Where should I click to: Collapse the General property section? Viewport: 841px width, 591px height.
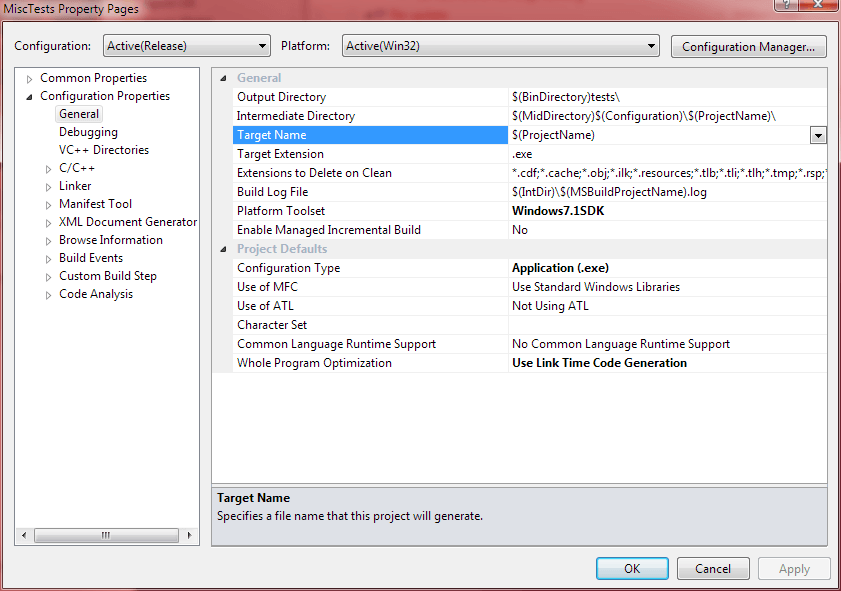click(223, 78)
